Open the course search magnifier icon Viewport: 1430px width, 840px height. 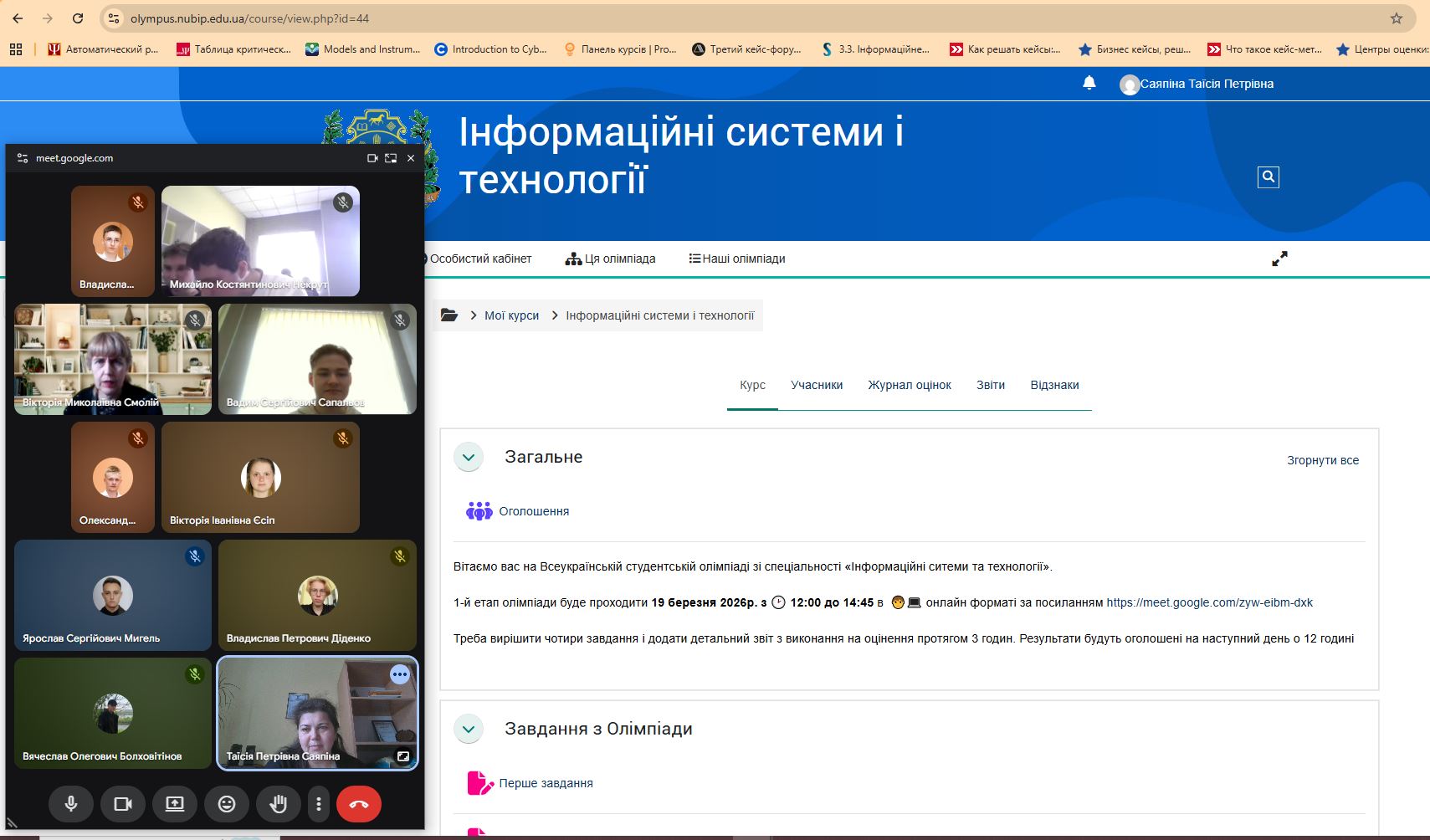click(1268, 177)
